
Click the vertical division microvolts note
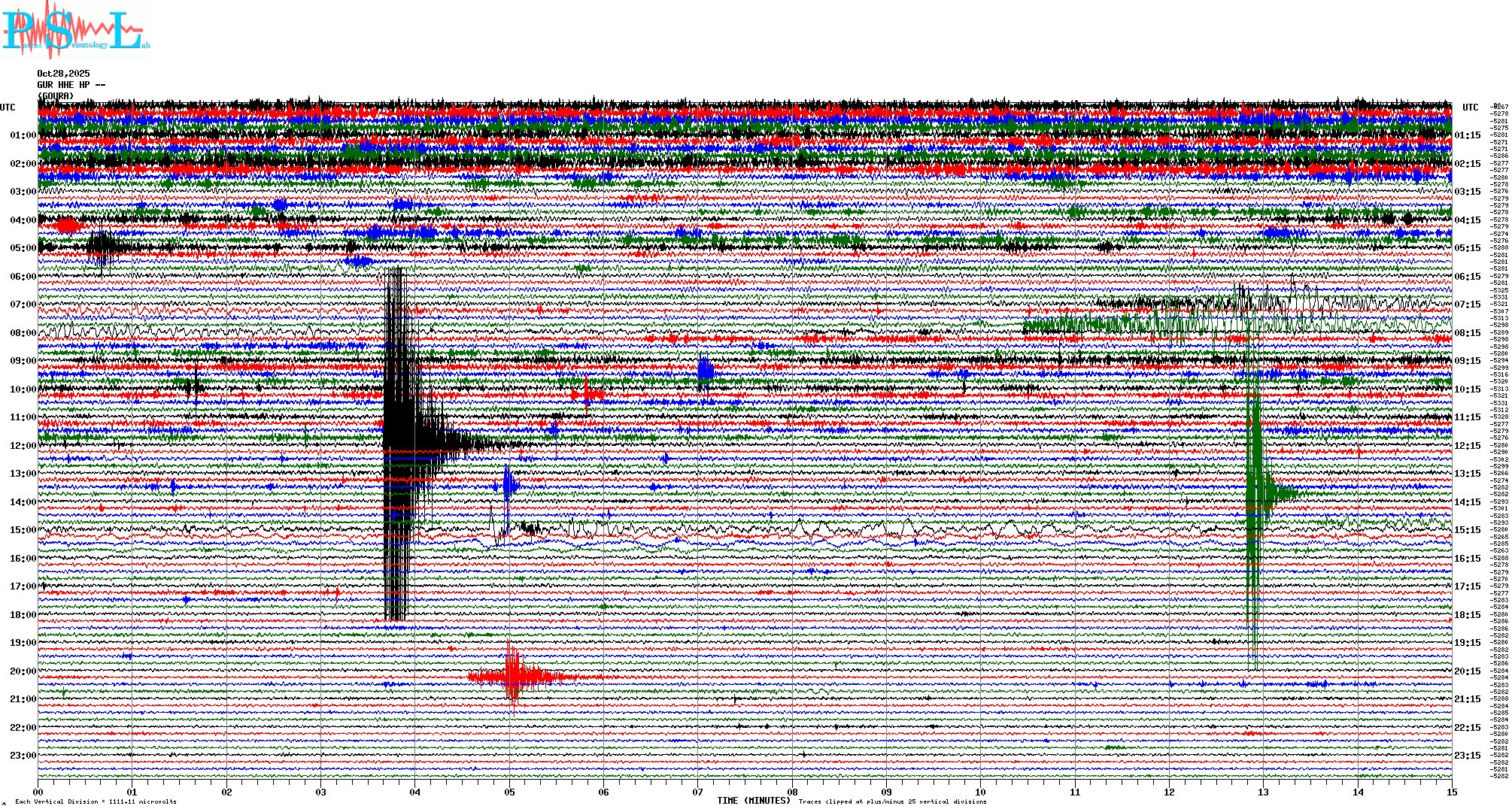(x=96, y=801)
